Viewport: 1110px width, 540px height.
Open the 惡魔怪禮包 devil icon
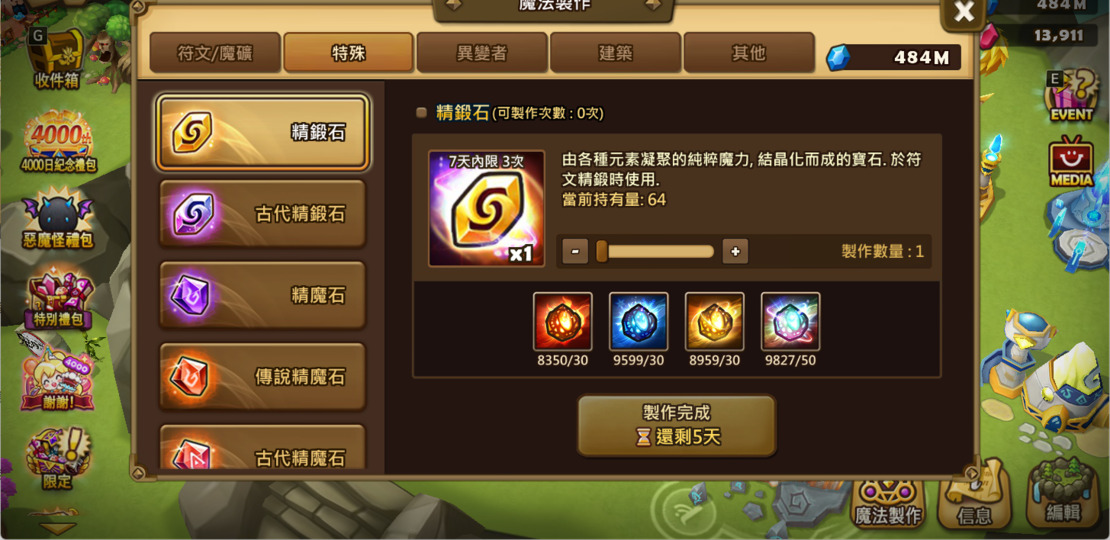coord(58,220)
